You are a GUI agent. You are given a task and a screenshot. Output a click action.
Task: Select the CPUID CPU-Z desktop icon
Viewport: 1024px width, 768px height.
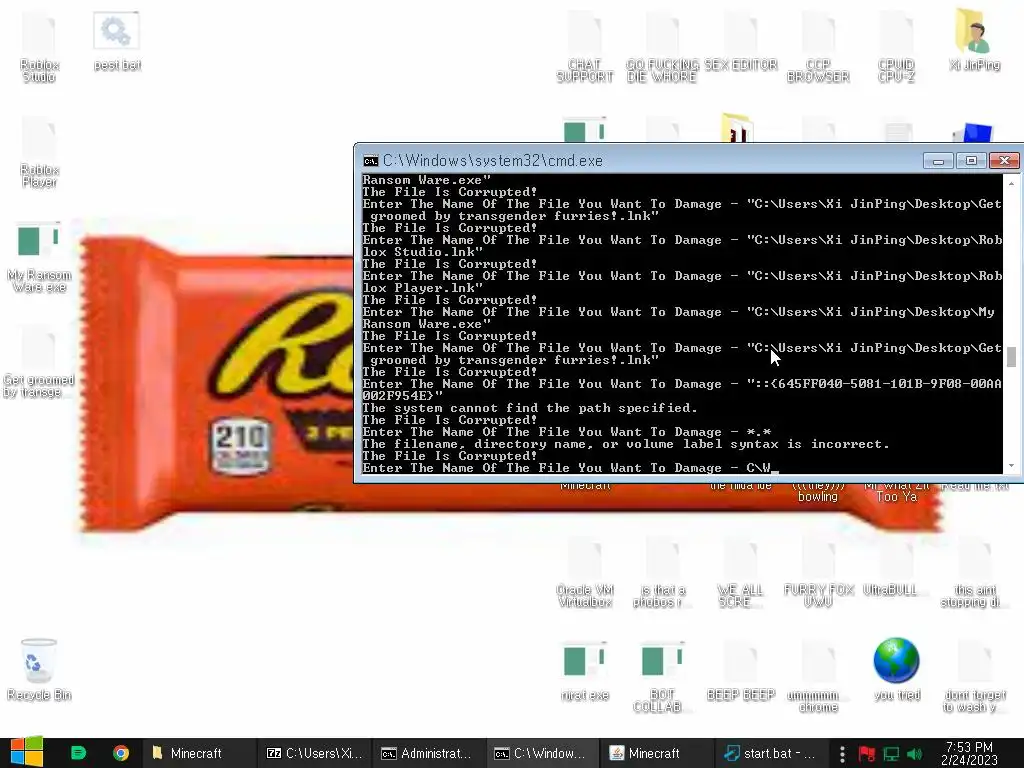896,46
